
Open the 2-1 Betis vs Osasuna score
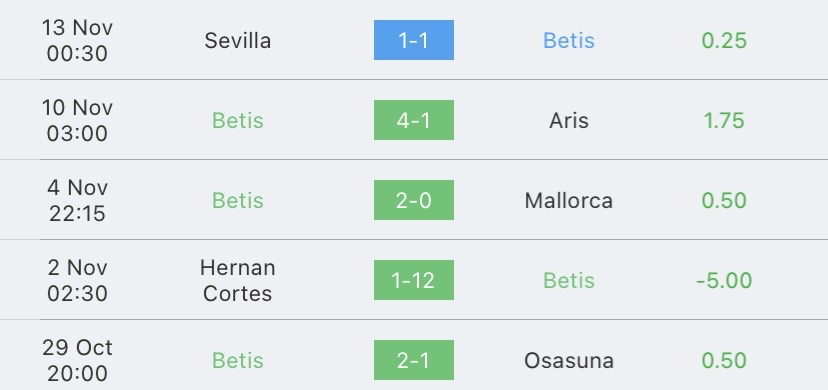(x=413, y=360)
